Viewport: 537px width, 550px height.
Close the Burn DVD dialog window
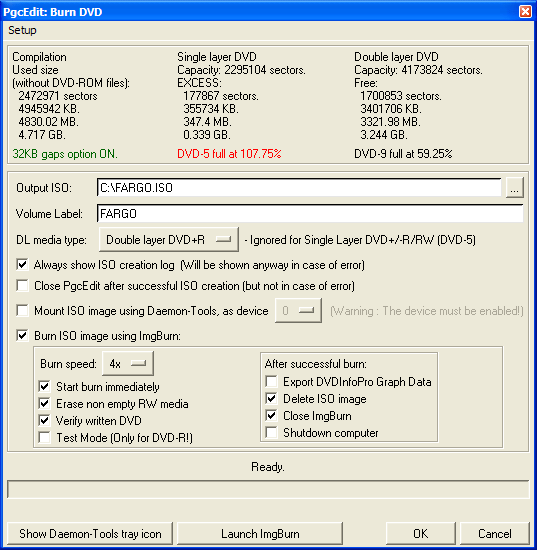(x=525, y=12)
